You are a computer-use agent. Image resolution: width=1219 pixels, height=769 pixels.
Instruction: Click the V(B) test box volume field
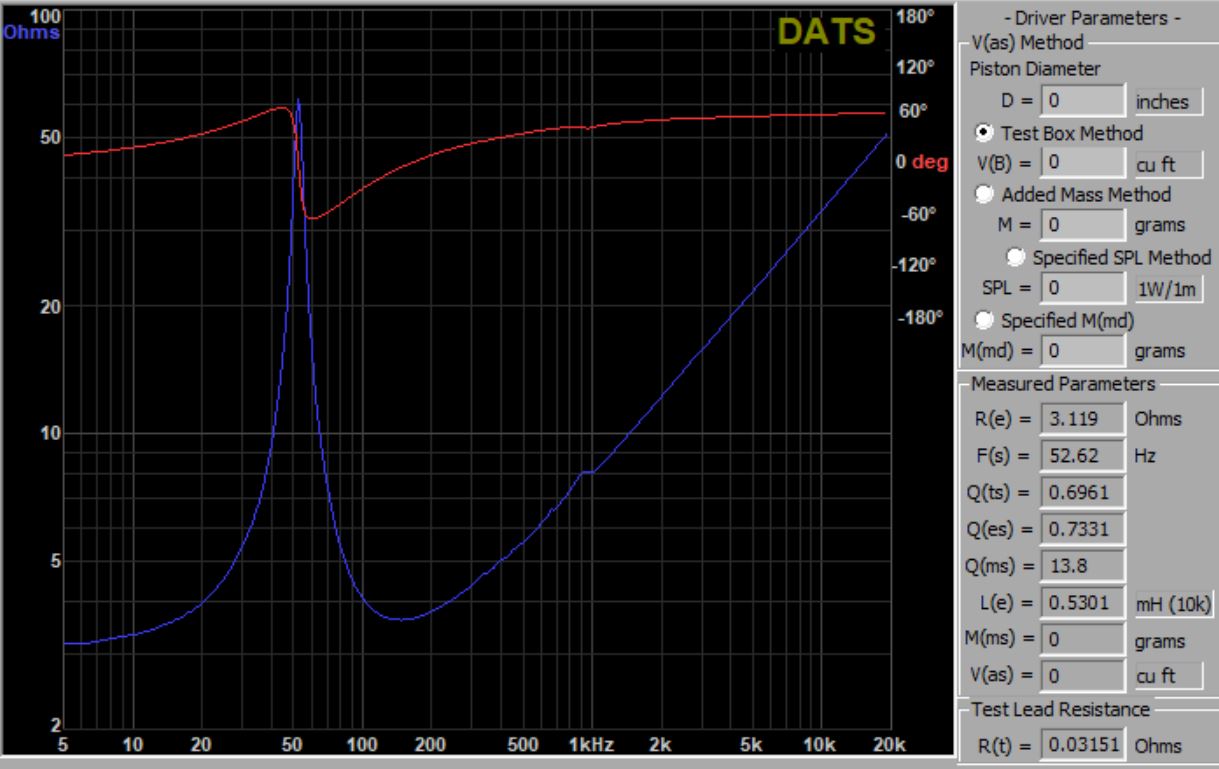coord(1083,162)
